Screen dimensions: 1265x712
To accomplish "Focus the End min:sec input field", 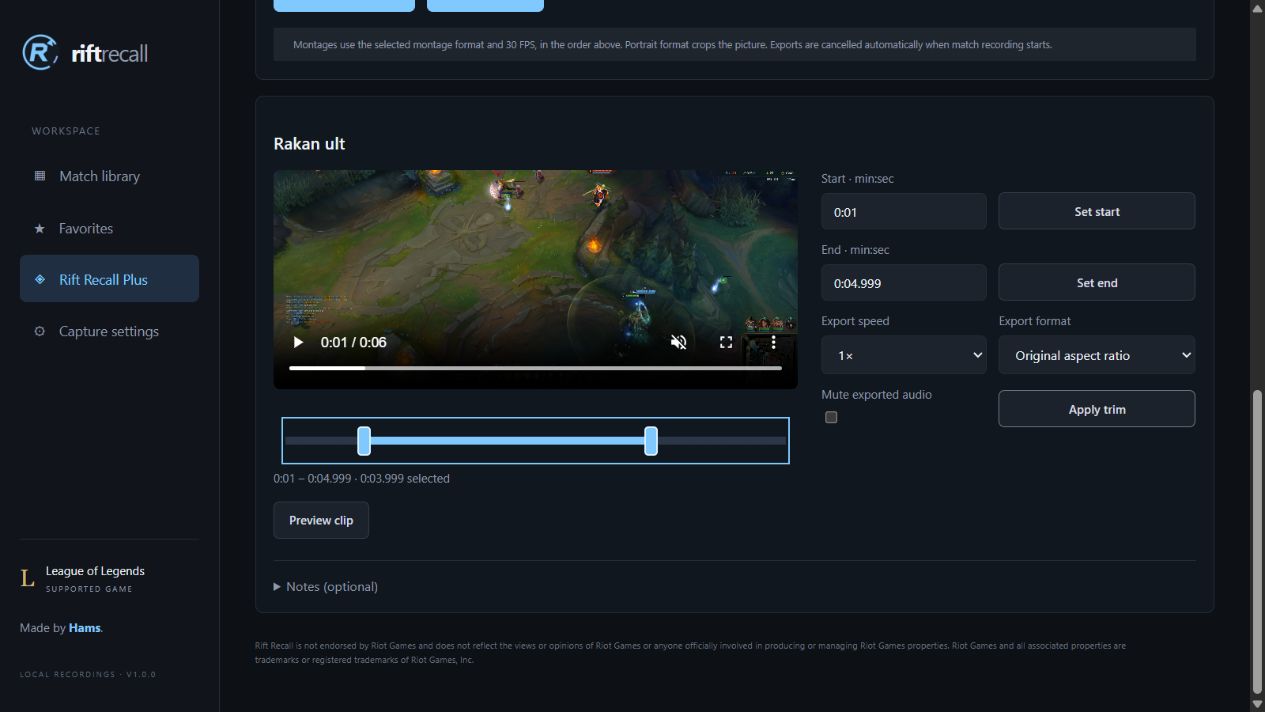I will click(904, 283).
